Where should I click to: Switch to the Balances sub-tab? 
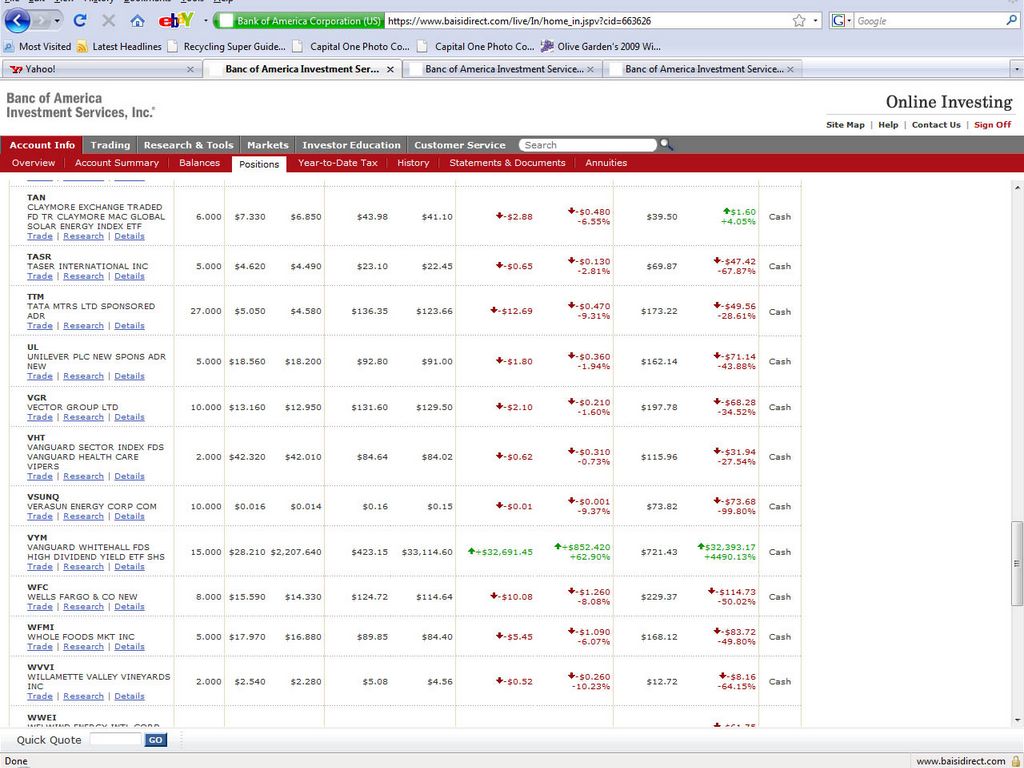[199, 163]
